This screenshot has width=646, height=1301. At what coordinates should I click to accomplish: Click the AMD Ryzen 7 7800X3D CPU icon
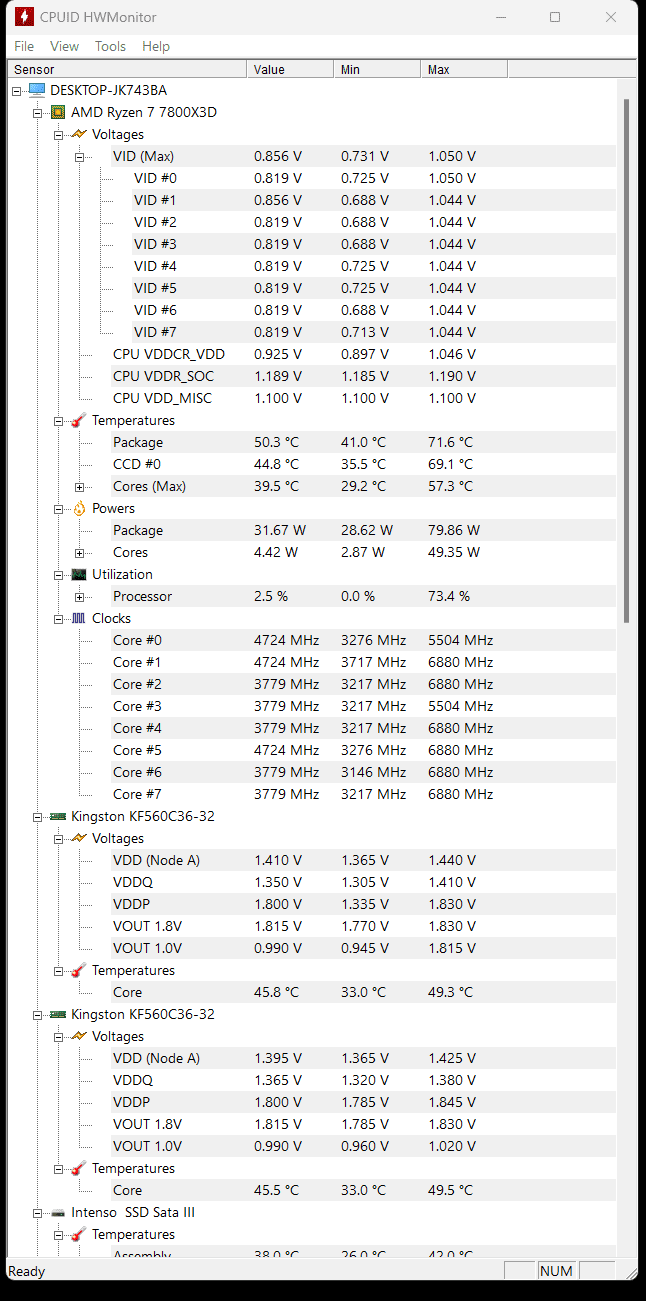point(58,112)
